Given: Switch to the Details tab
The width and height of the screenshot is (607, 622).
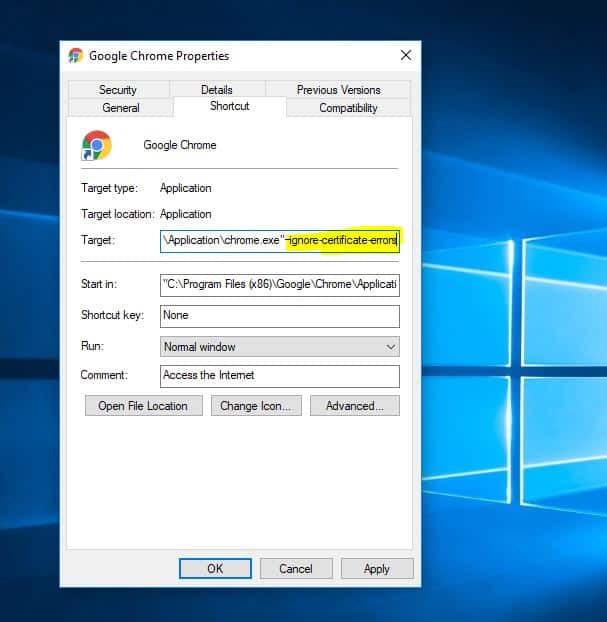Looking at the screenshot, I should click(217, 90).
